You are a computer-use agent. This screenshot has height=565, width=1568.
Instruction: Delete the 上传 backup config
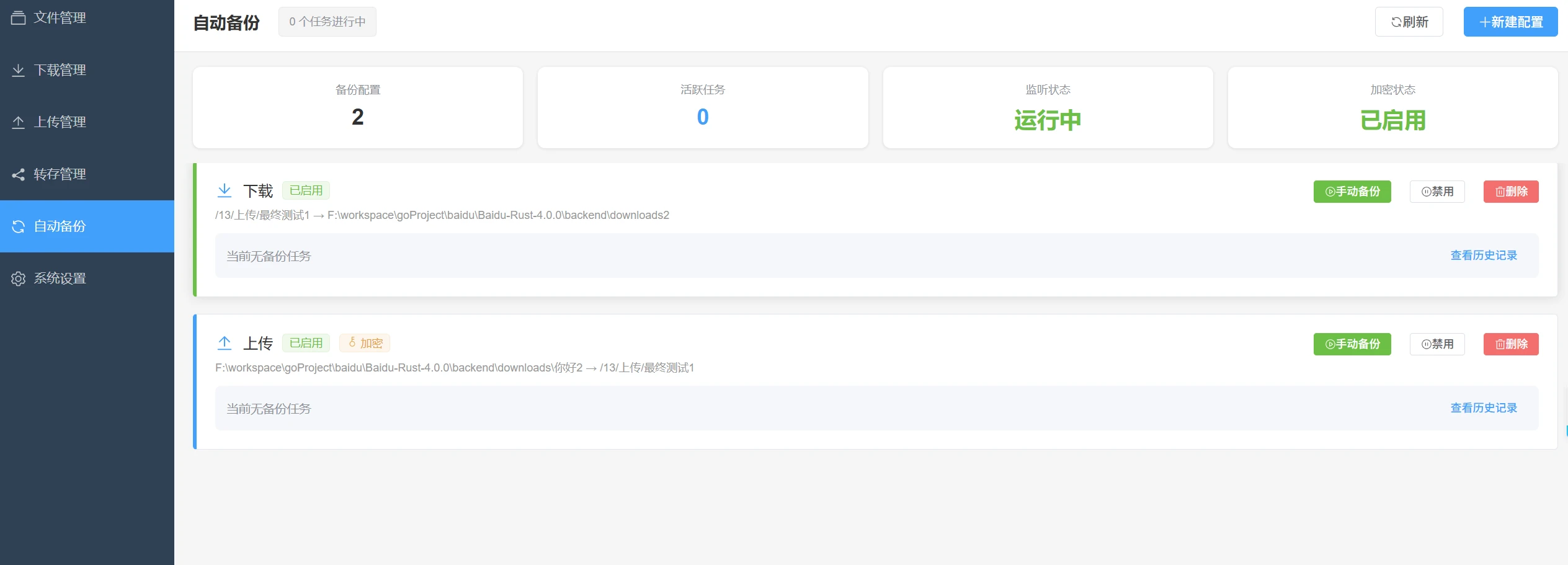1511,344
